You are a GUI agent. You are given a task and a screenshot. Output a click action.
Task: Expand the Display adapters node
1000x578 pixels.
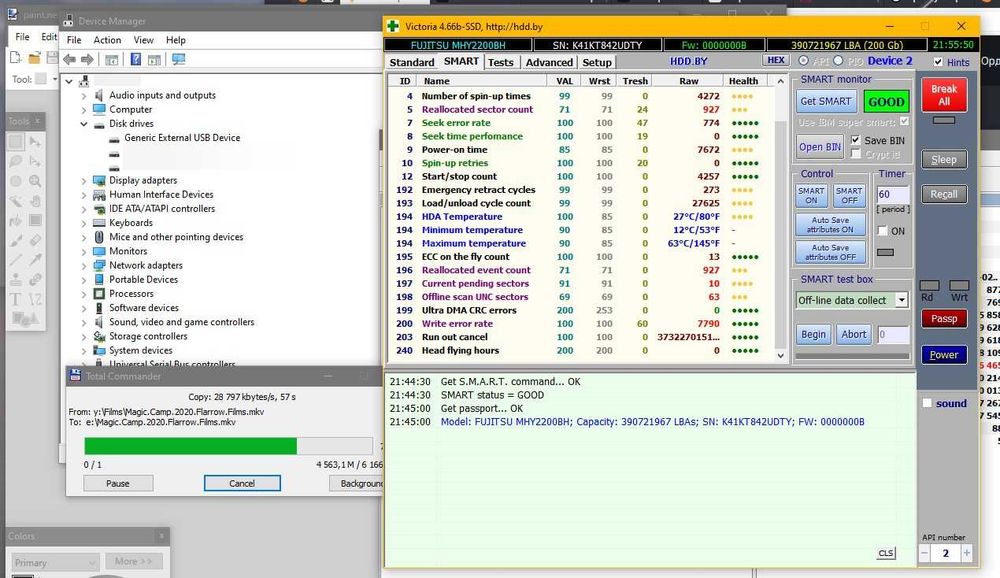point(84,181)
